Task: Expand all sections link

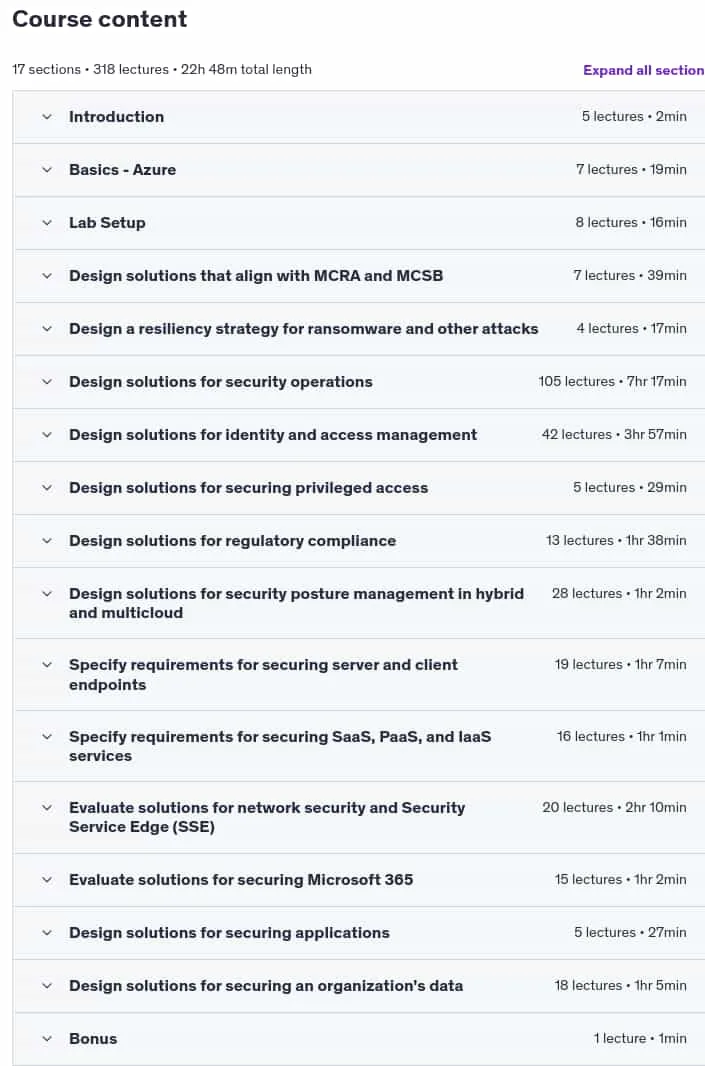Action: [643, 70]
